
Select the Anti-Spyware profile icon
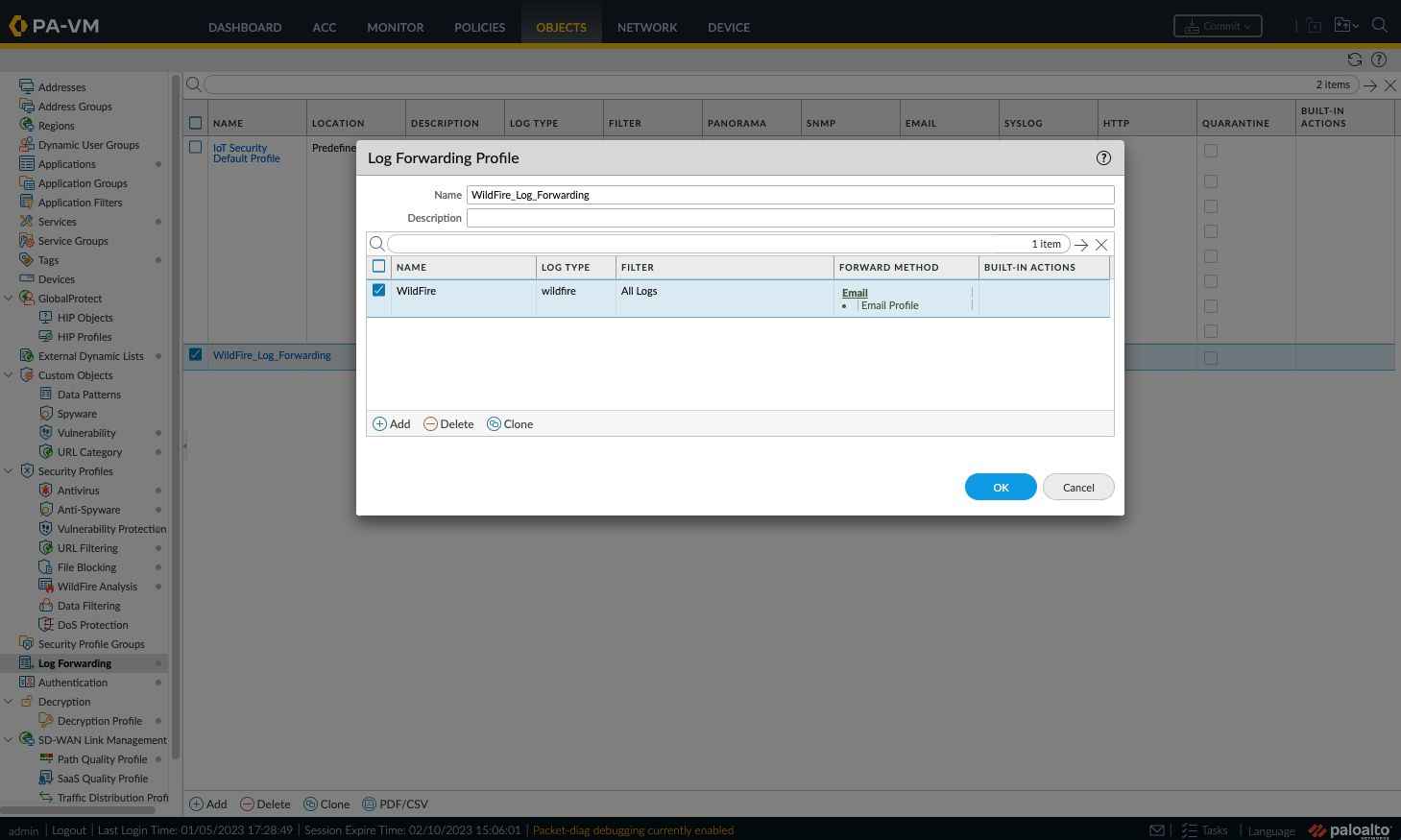(46, 509)
